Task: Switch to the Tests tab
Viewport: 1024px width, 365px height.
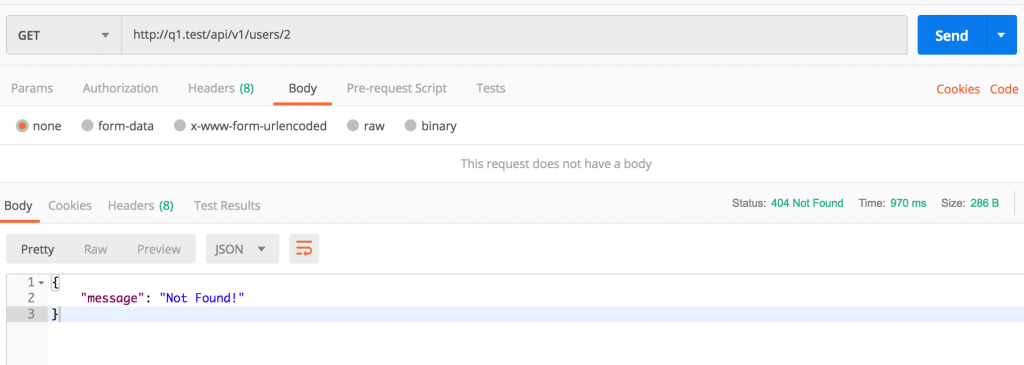Action: coord(490,88)
